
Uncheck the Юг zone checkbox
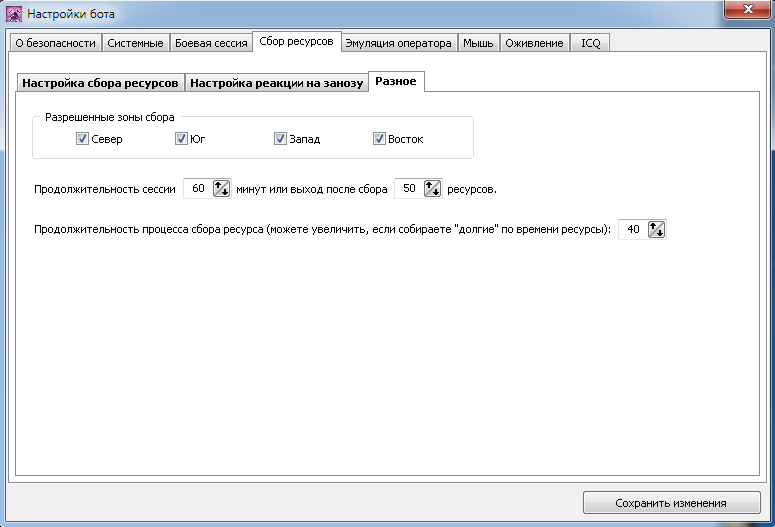(x=181, y=139)
